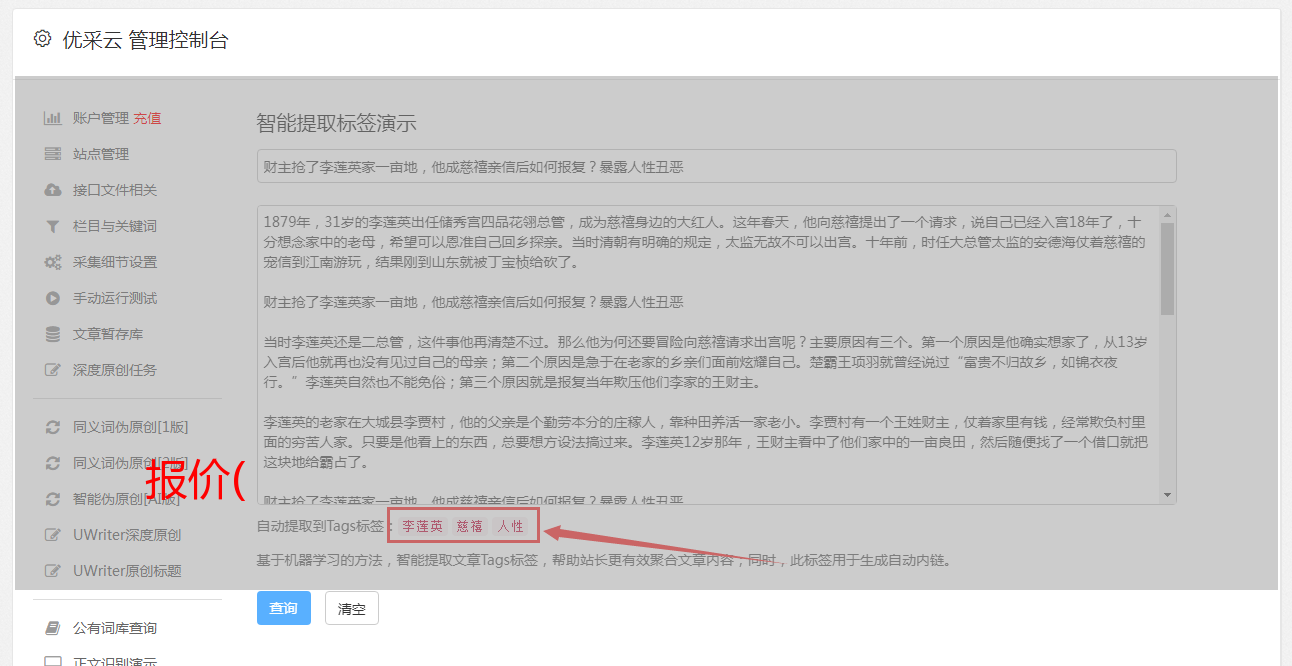Click the database icon for 文章暂存库
Image resolution: width=1292 pixels, height=666 pixels.
(x=53, y=334)
